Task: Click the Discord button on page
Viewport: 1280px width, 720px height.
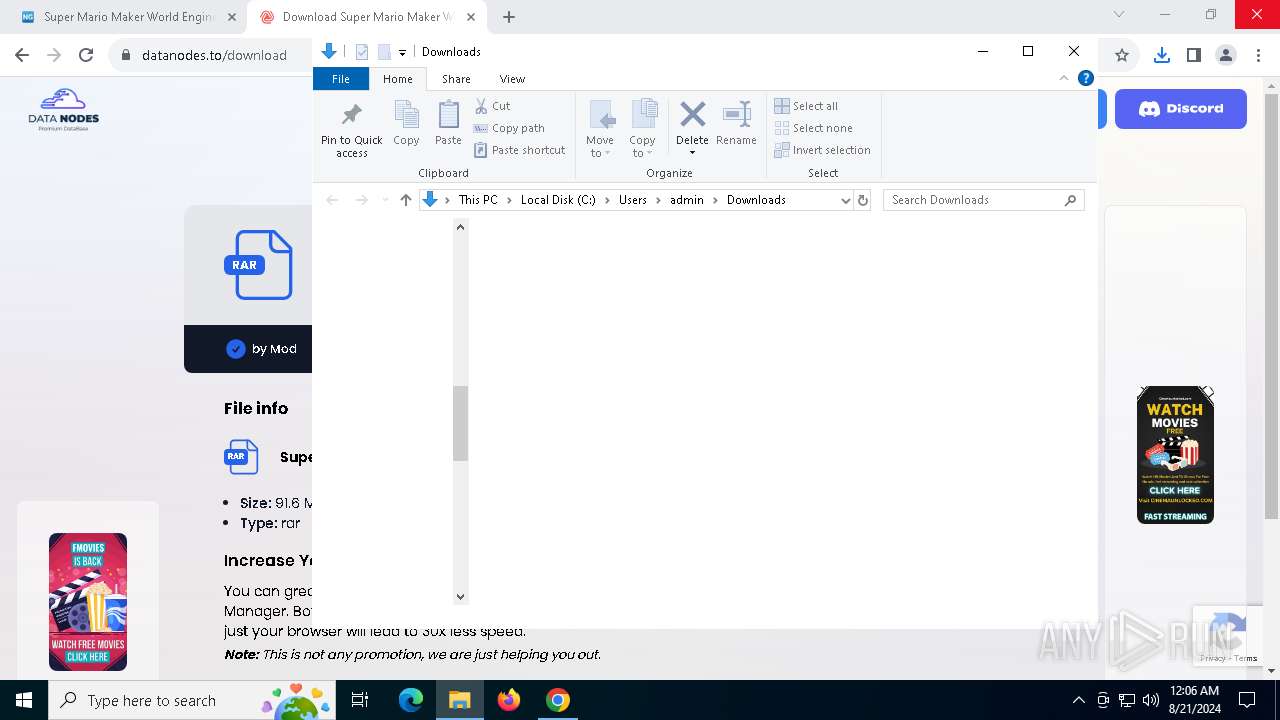Action: pyautogui.click(x=1181, y=108)
